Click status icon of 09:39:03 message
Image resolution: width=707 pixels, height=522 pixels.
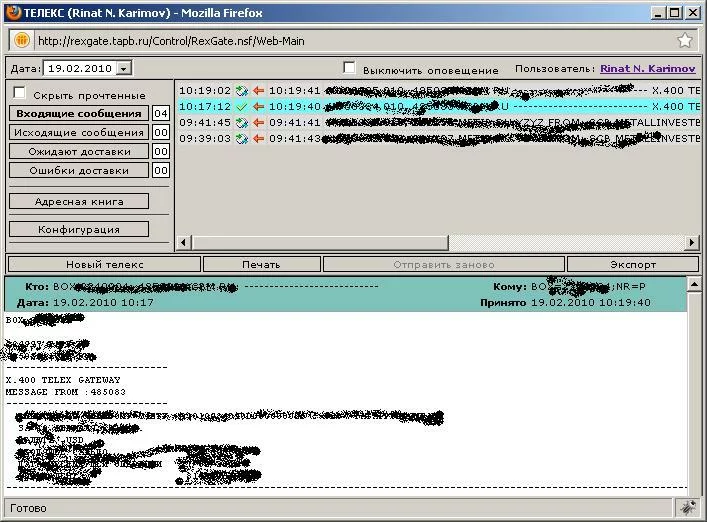[241, 139]
